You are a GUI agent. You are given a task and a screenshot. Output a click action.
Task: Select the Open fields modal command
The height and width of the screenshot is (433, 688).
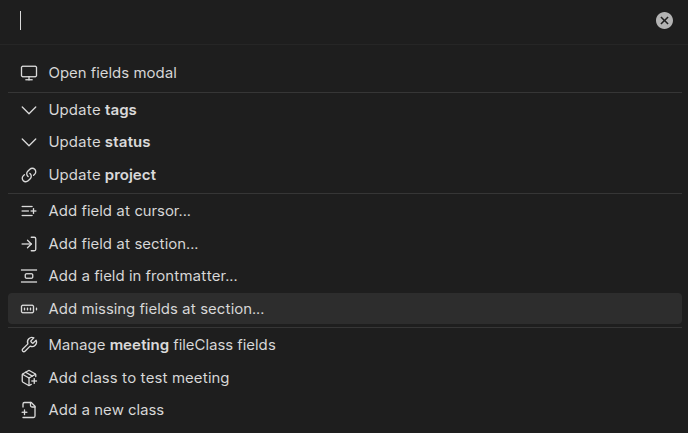tap(113, 73)
